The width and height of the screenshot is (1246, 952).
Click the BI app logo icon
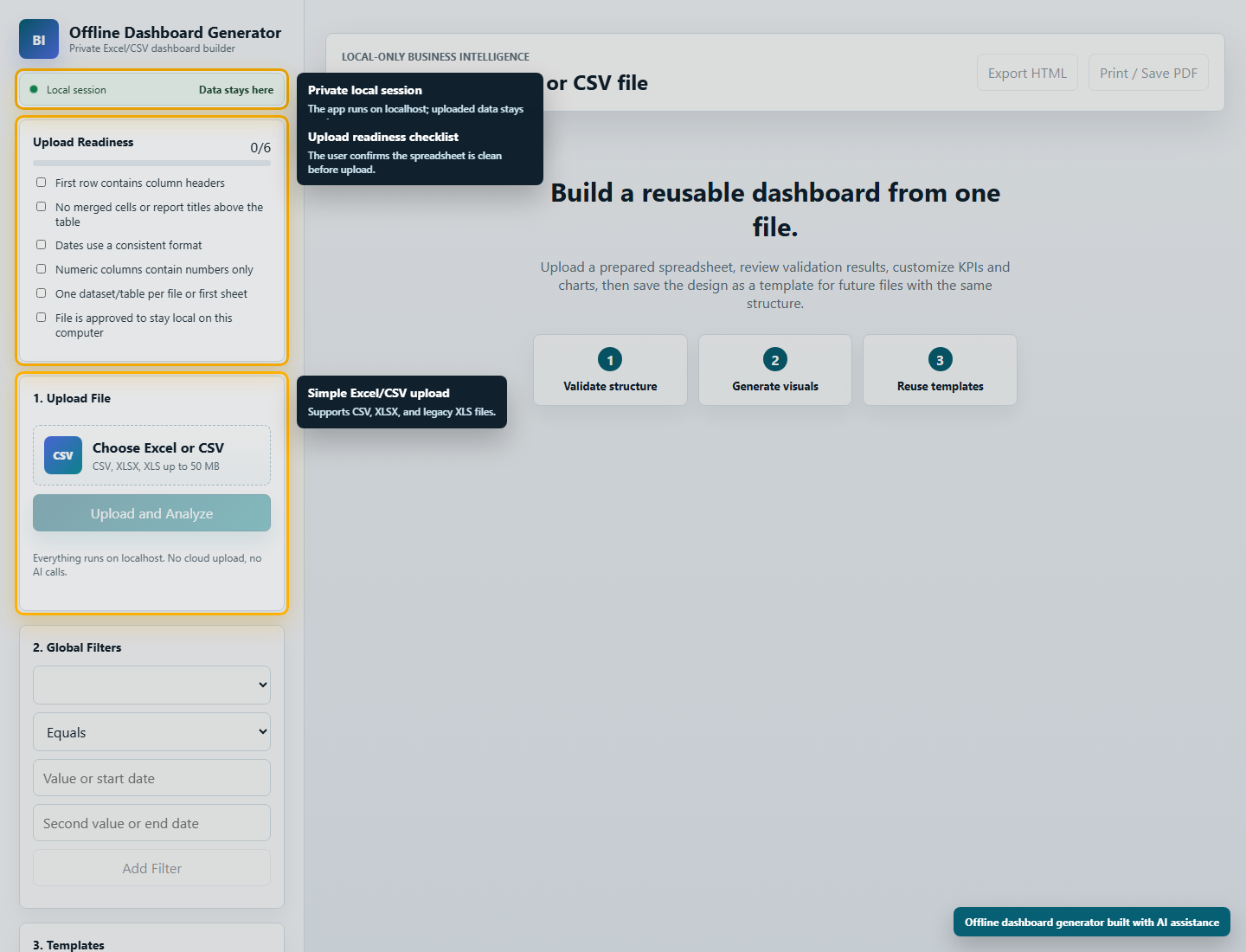coord(39,39)
